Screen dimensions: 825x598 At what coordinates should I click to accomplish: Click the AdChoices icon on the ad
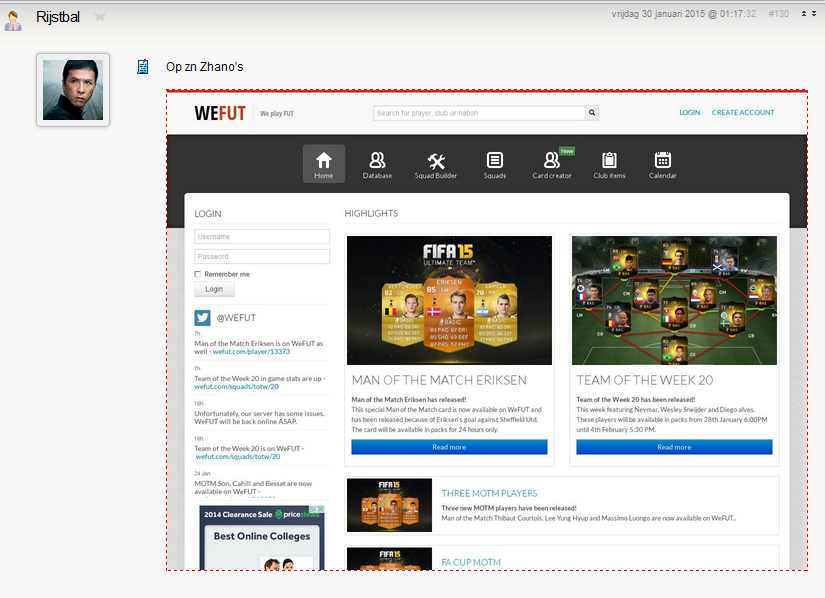(313, 509)
